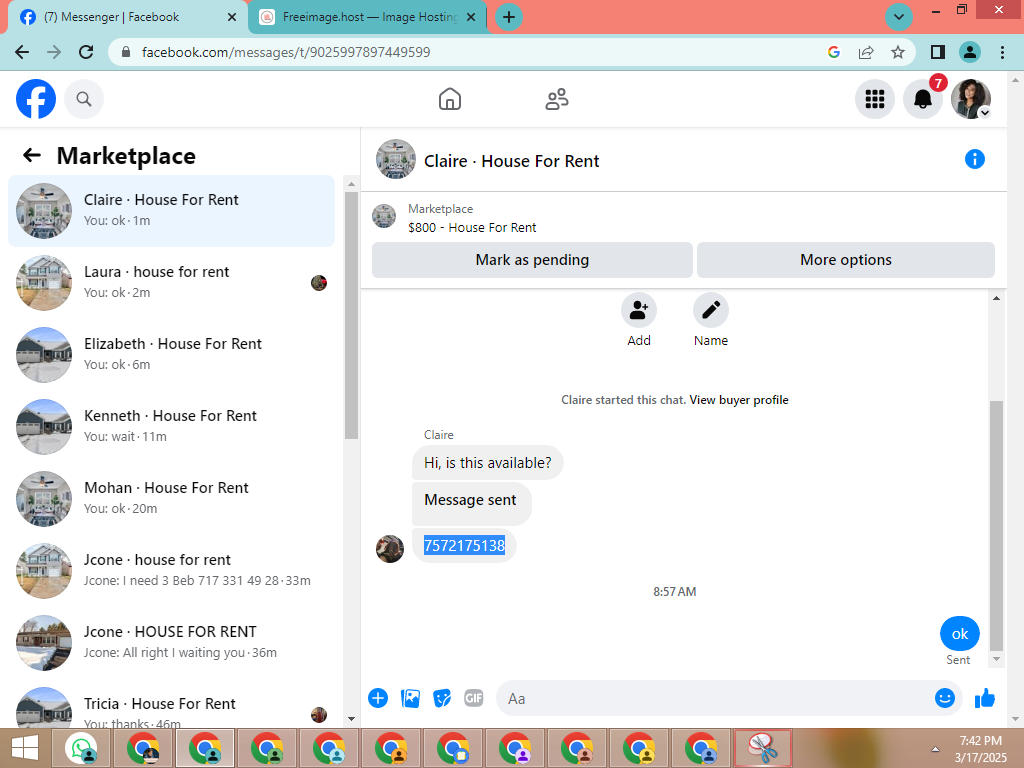Select Claire · House For Rent conversation
Screen dimensions: 1024x768
coord(171,211)
